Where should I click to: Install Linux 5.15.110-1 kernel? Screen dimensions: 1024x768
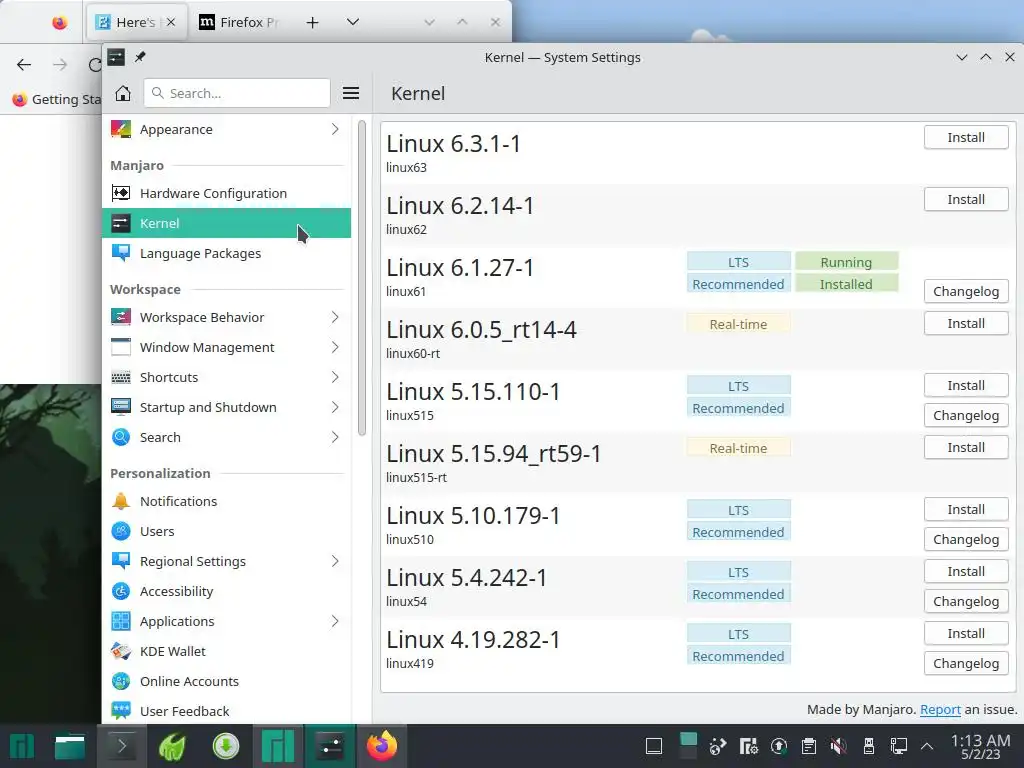click(966, 385)
